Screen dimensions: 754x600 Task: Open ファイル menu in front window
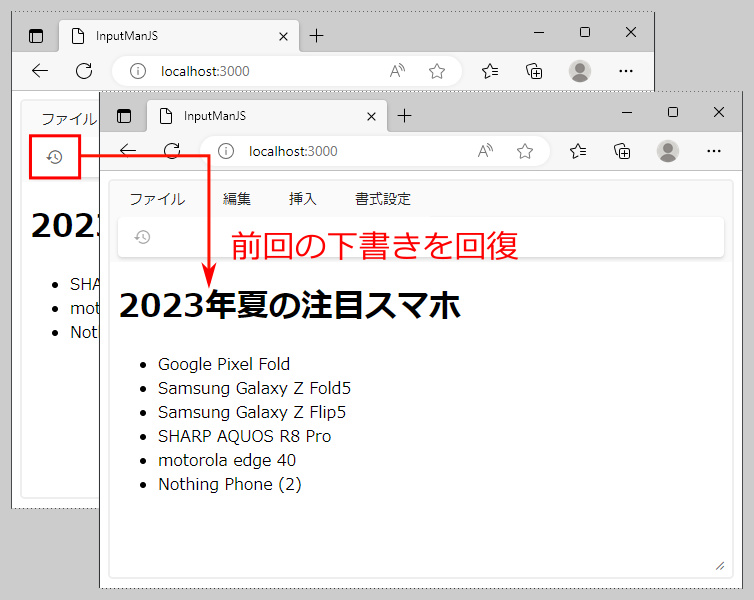tap(157, 199)
